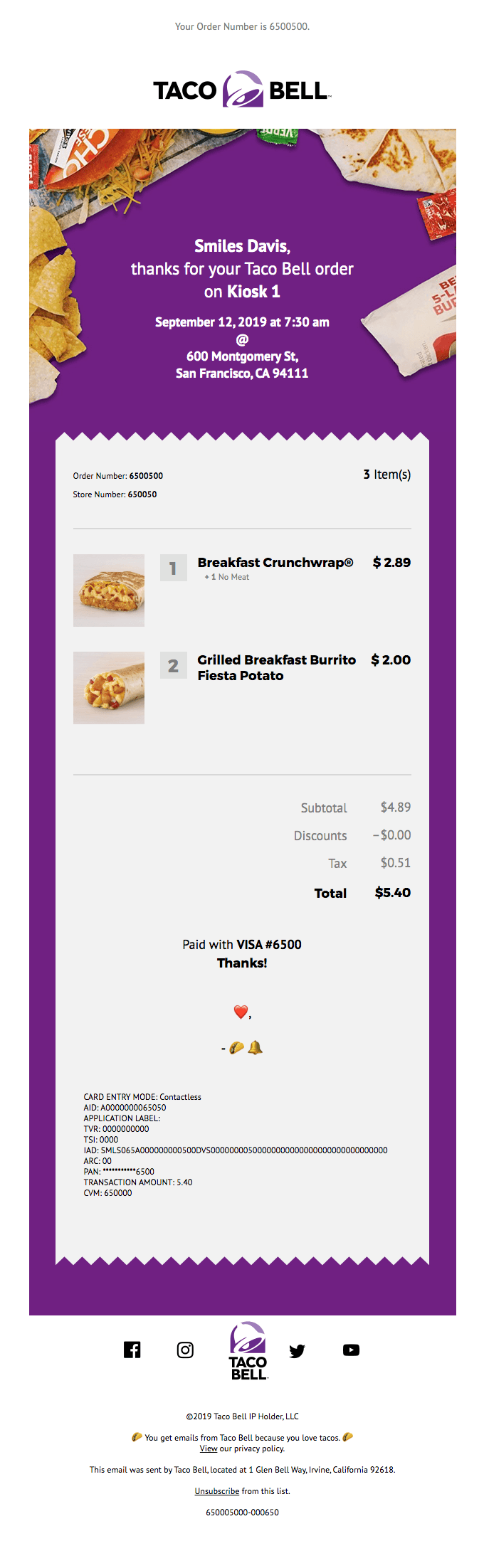Click the Twitter bird icon
This screenshot has height=1568, width=484.
click(x=297, y=1350)
